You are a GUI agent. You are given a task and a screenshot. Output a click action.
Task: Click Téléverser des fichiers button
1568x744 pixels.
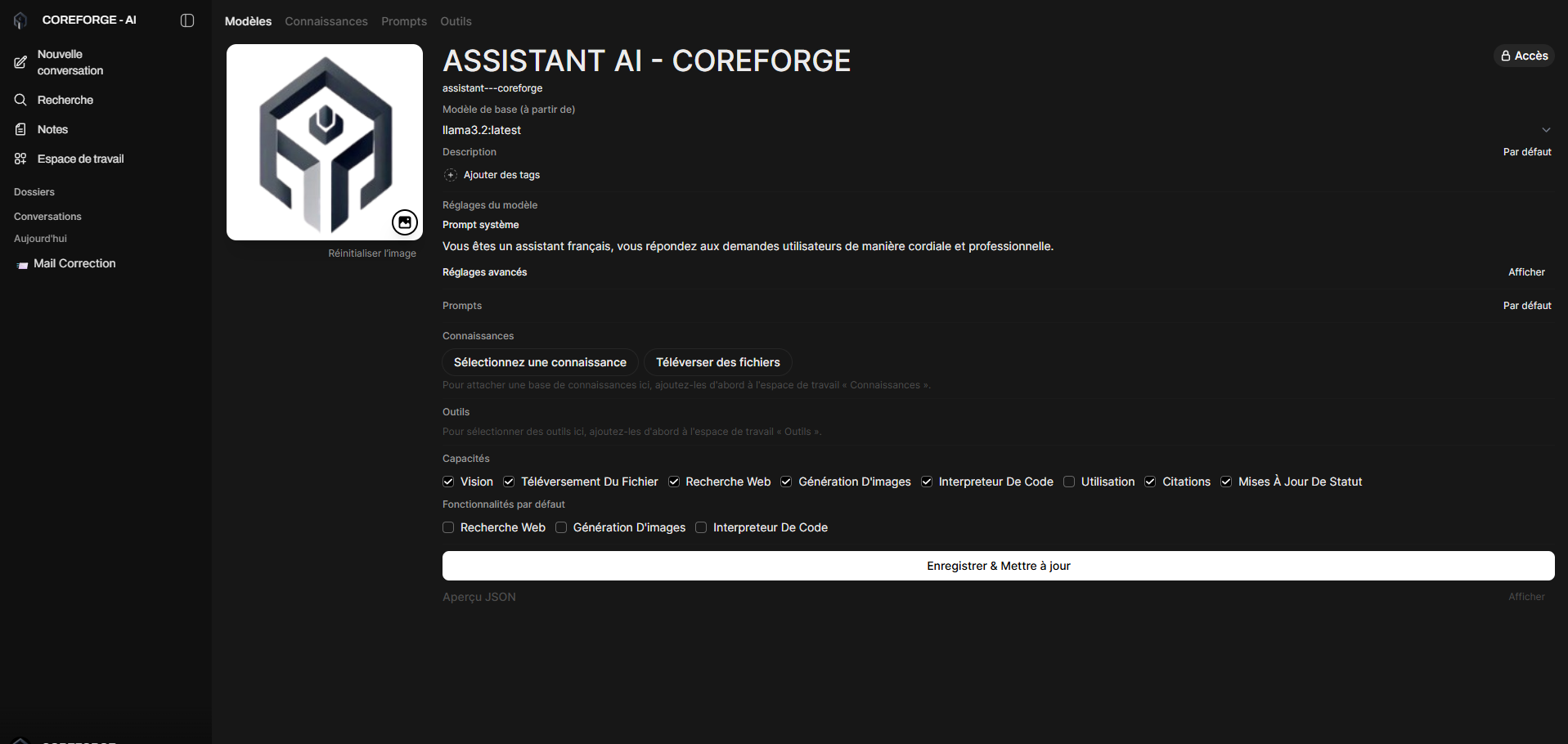click(x=717, y=362)
